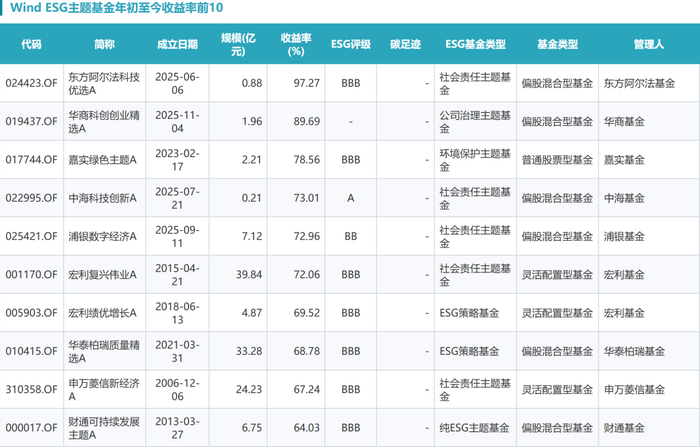Viewport: 700px width, 447px height.
Task: Click return value 97.27
Action: pos(307,83)
